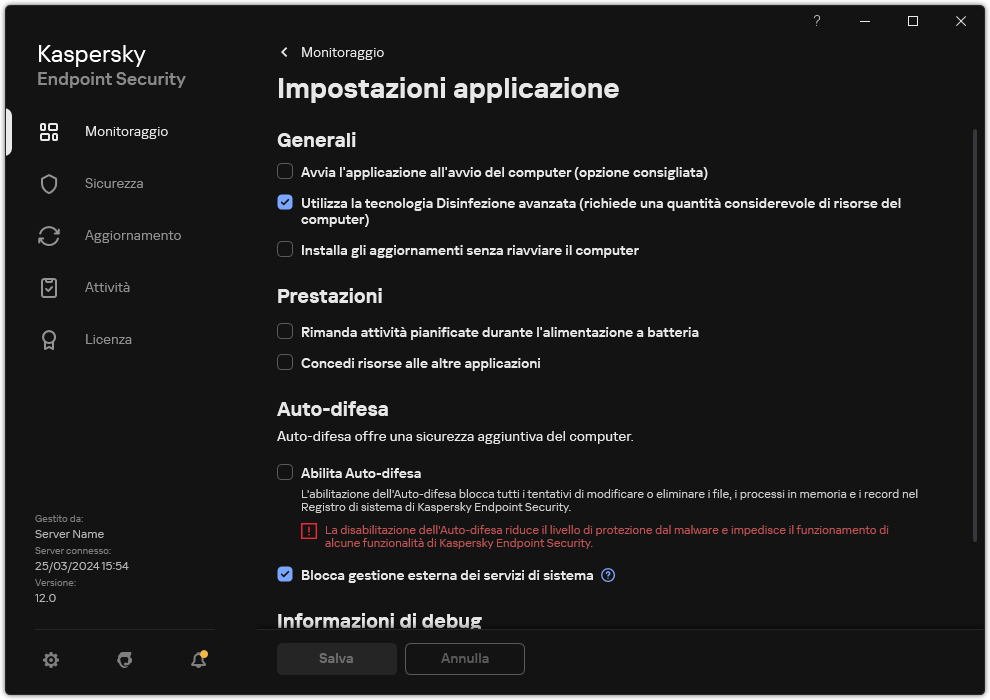Uncheck Blocca gestione esterna dei servizi
Viewport: 990px width, 700px height.
tap(285, 575)
